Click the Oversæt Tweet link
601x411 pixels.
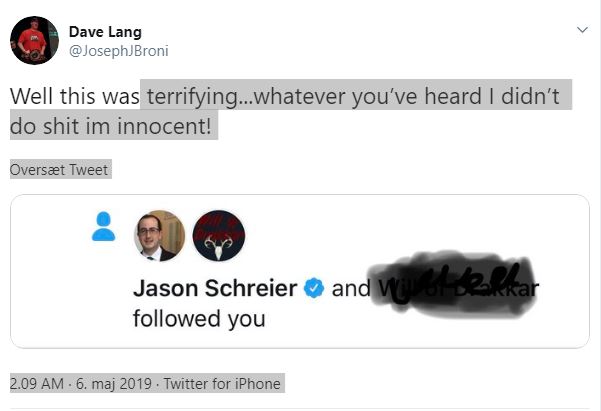pyautogui.click(x=59, y=169)
